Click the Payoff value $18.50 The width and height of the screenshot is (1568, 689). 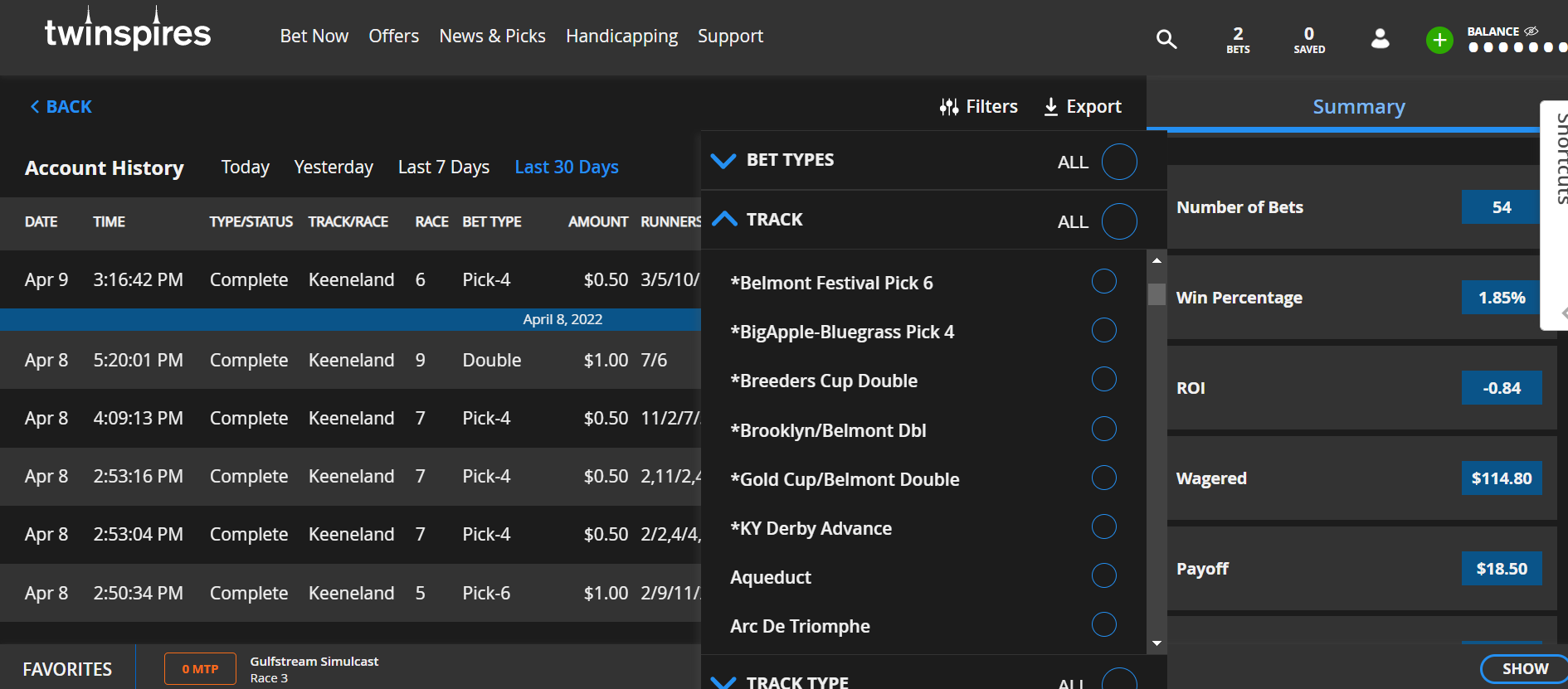click(x=1502, y=569)
